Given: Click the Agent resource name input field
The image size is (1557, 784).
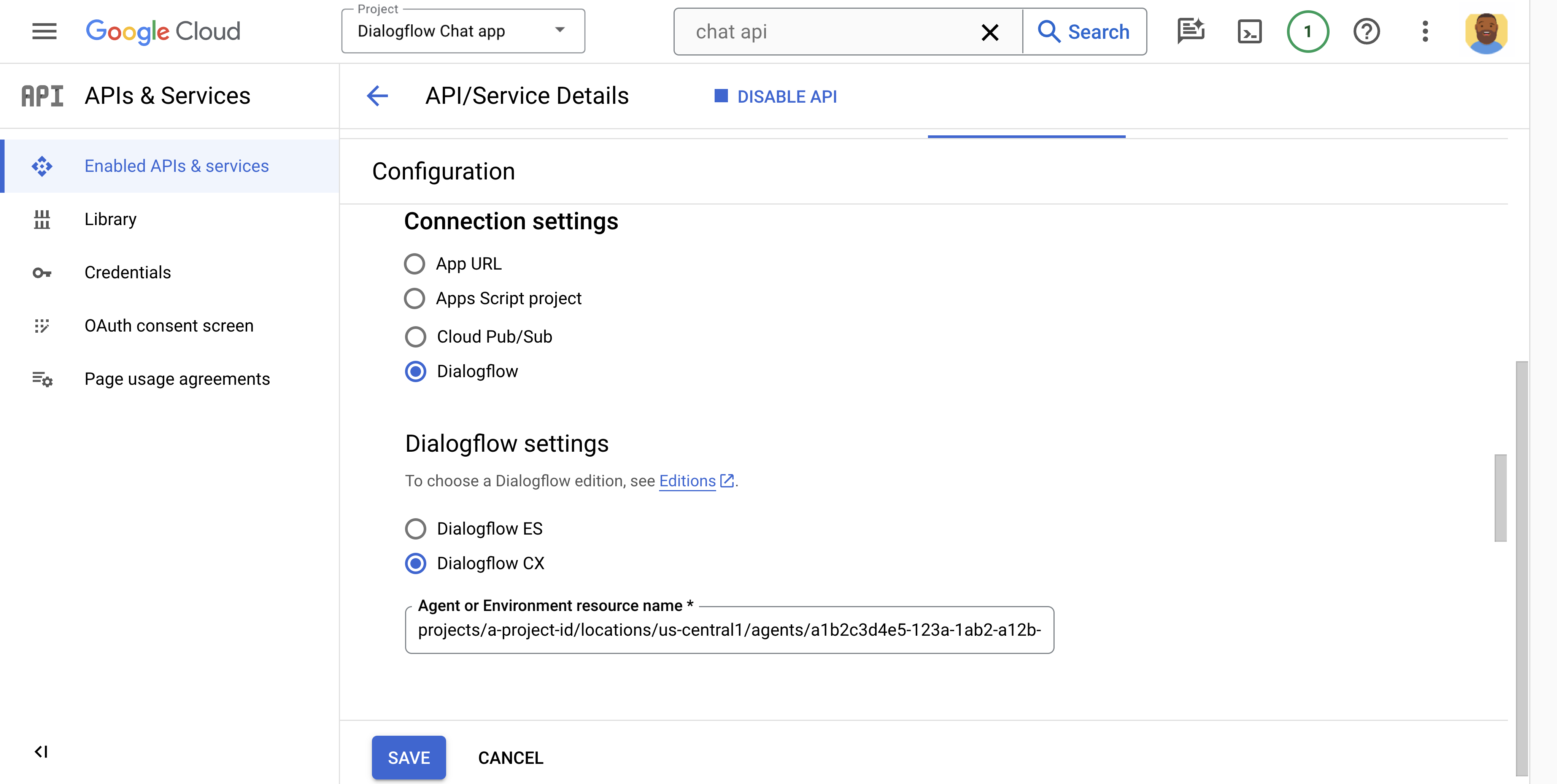Looking at the screenshot, I should coord(729,630).
